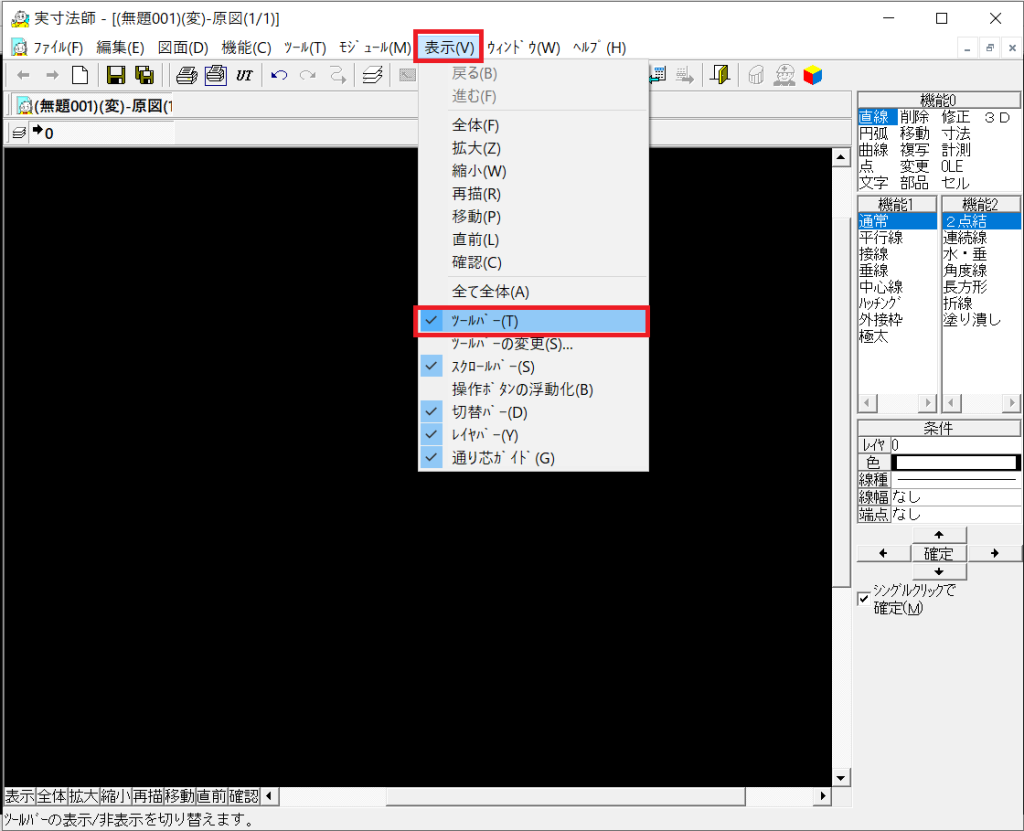
Task: Enable 操作ボタンの浮動化(B) option
Action: tap(532, 389)
